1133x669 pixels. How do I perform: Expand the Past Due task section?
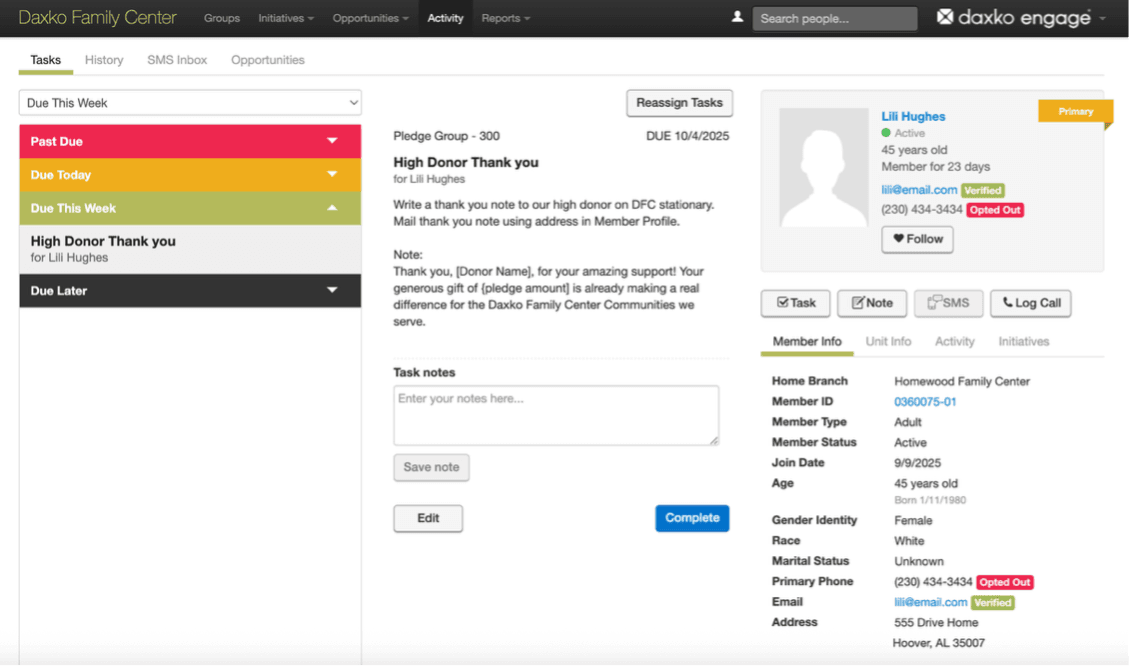[x=189, y=141]
